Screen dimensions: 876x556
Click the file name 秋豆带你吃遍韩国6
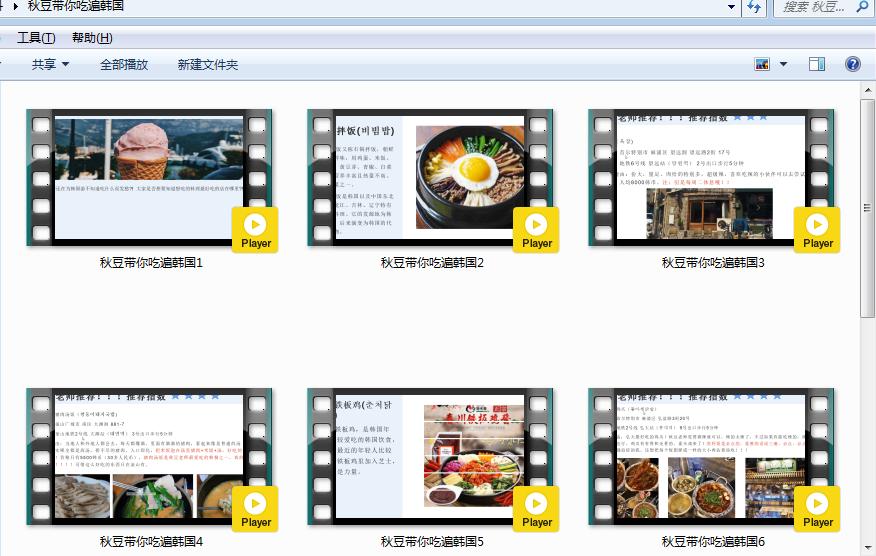tap(713, 541)
